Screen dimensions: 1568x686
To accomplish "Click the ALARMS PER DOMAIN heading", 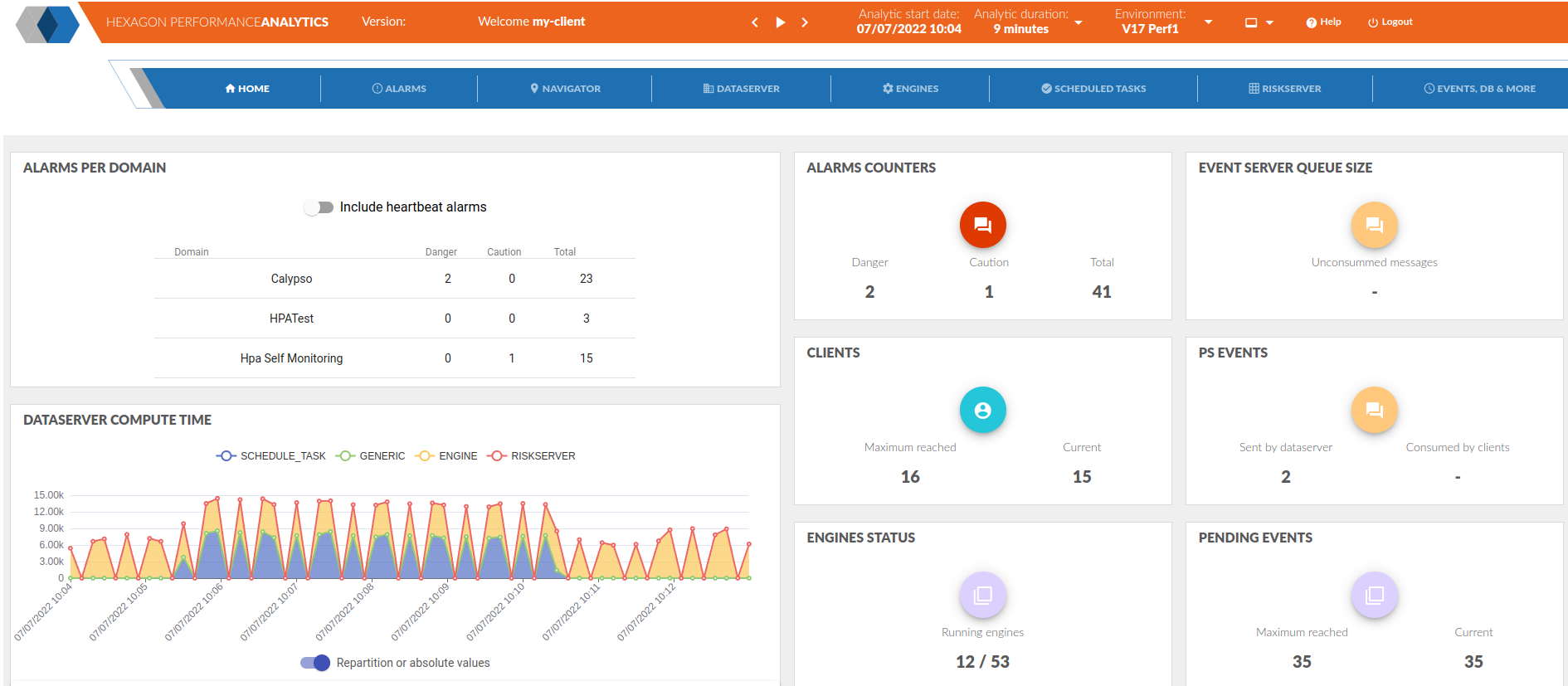I will click(95, 168).
